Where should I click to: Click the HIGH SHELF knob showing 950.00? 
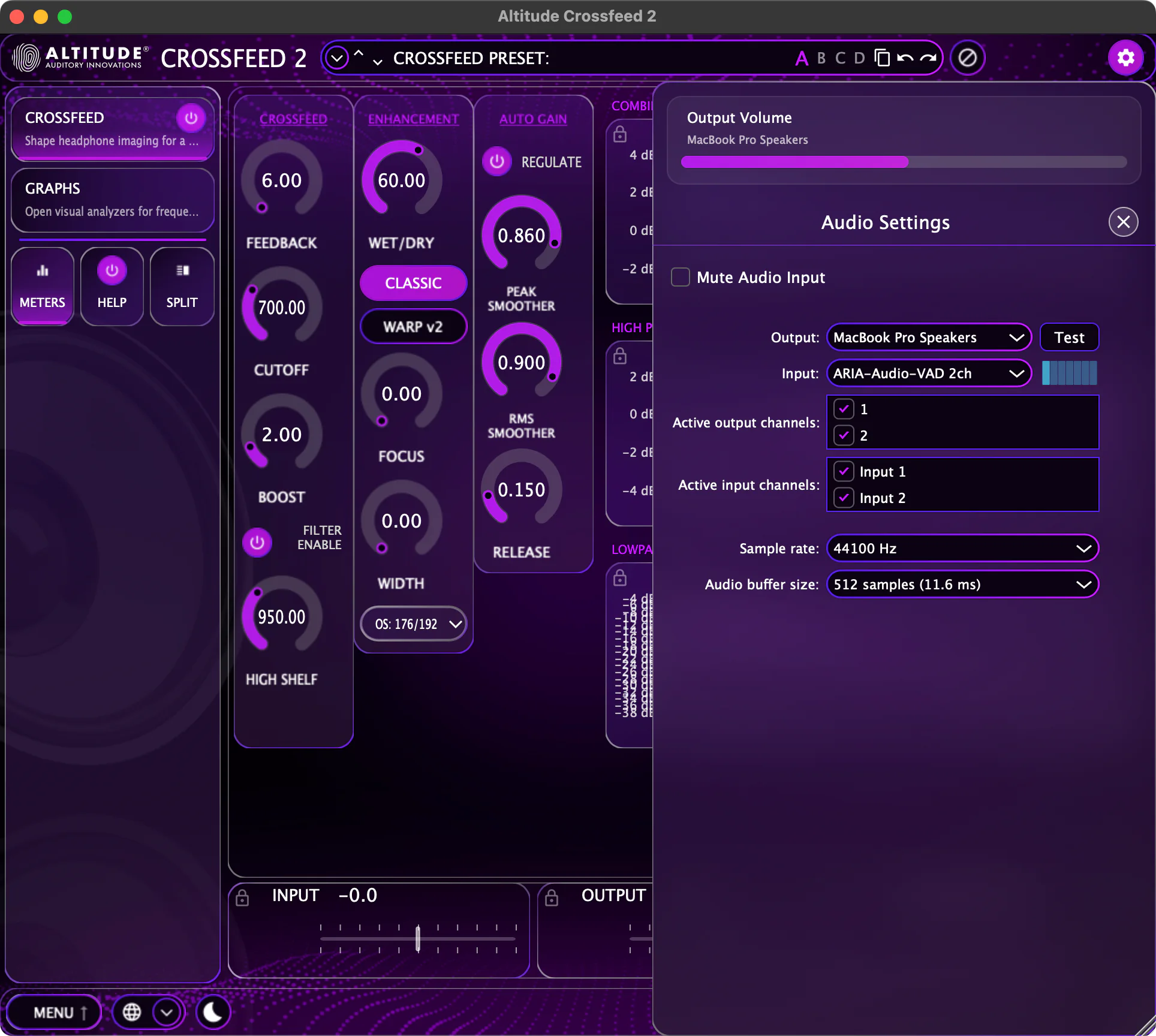(281, 616)
